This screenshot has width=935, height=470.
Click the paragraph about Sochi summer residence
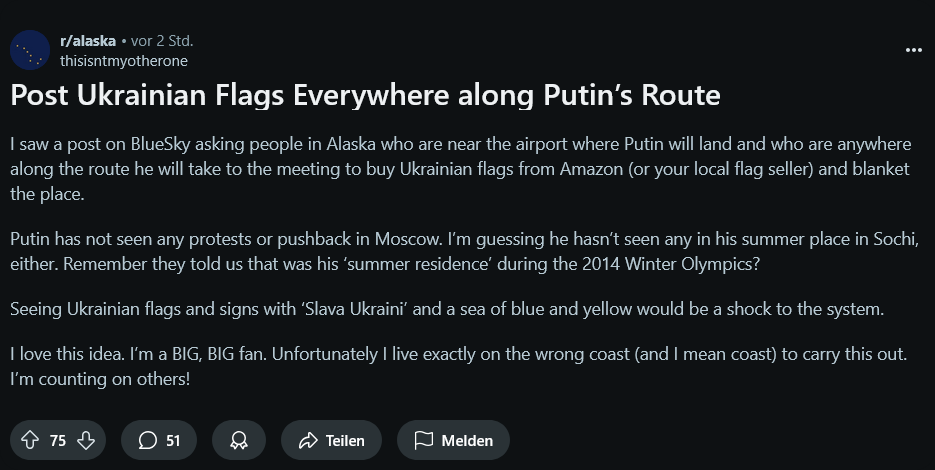click(x=464, y=251)
